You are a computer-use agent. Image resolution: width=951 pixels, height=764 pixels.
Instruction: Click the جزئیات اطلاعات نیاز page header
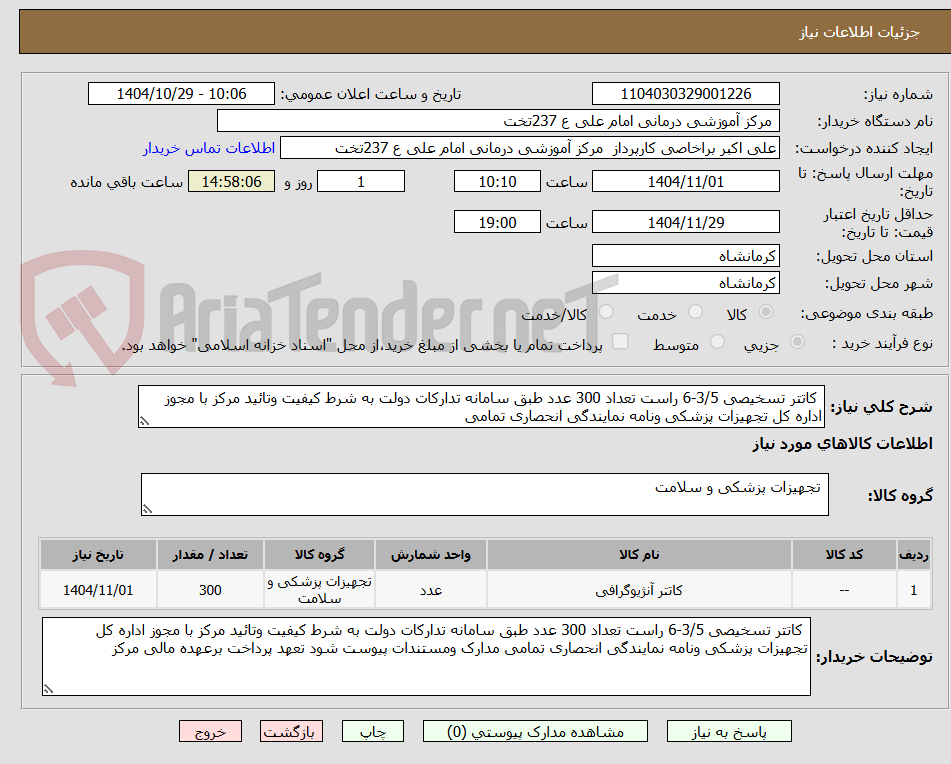[859, 32]
